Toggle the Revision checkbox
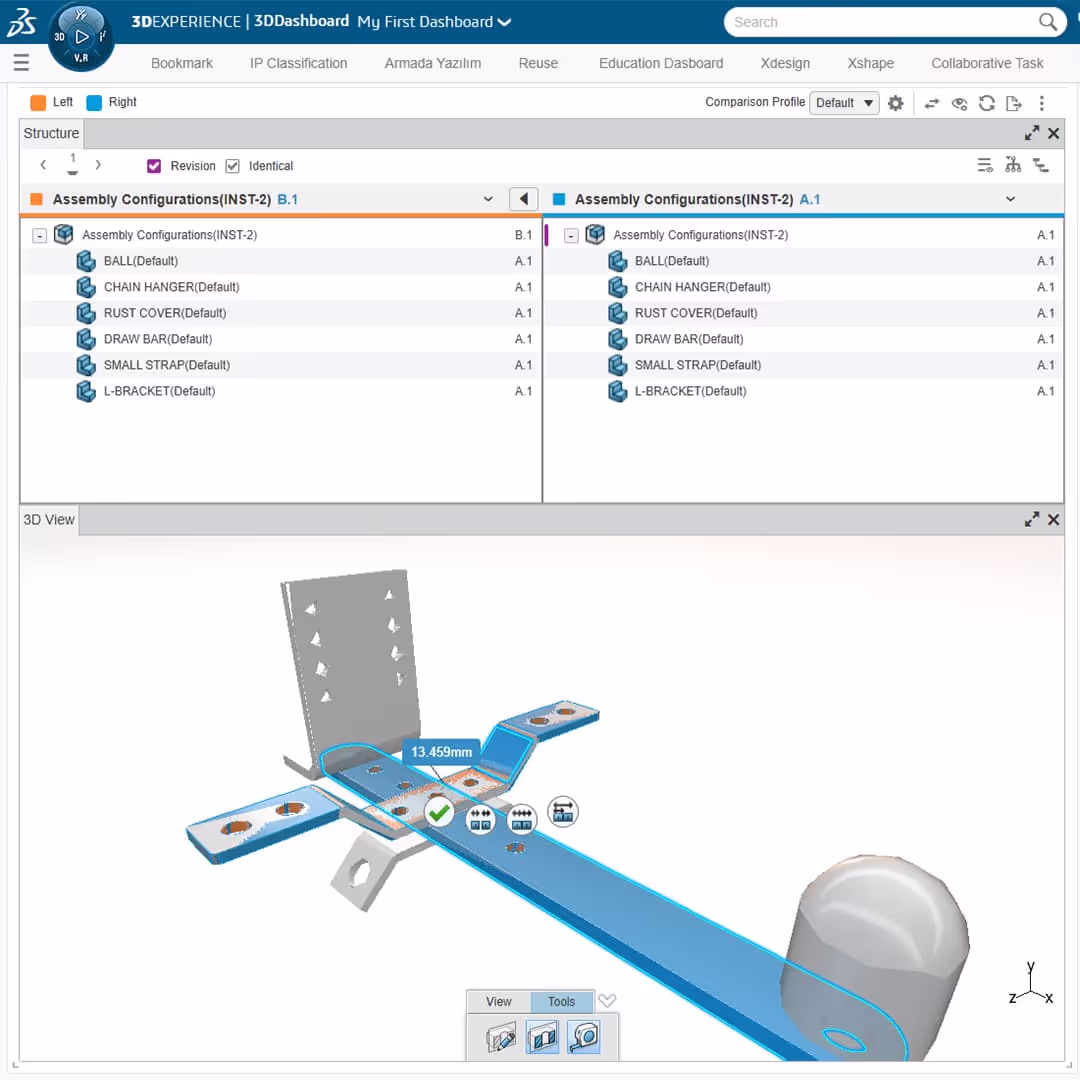The height and width of the screenshot is (1080, 1080). tap(154, 166)
